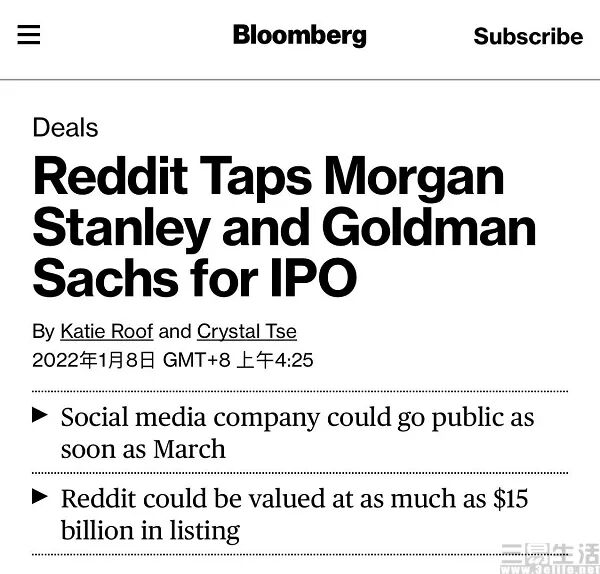Click 'billion in listing' summary text
600x574 pixels.
tap(150, 532)
